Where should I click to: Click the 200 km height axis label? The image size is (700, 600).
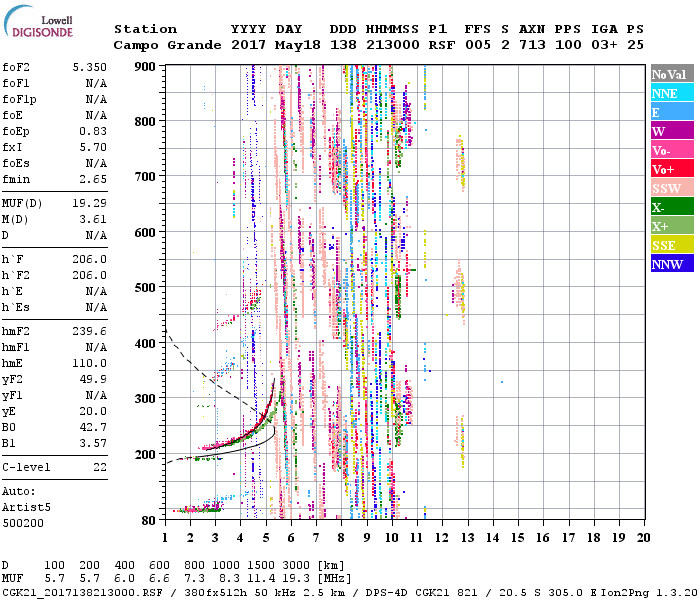click(145, 454)
